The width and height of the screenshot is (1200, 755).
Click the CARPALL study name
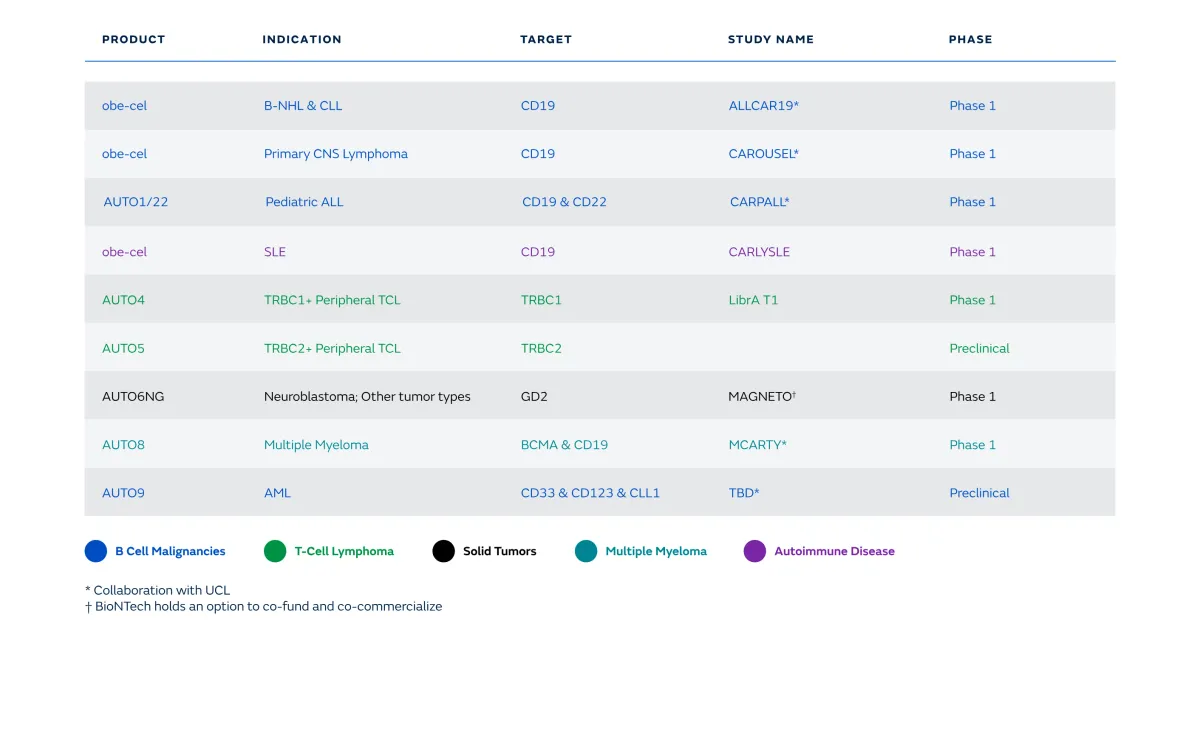[x=759, y=202]
